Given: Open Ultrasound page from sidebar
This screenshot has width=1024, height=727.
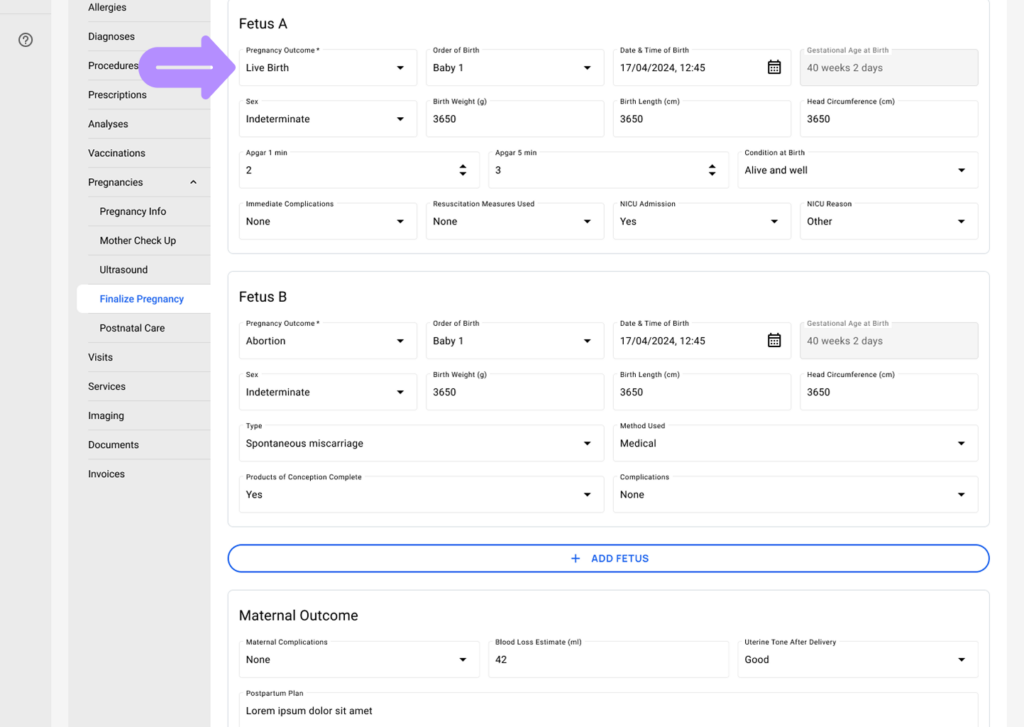Looking at the screenshot, I should pyautogui.click(x=124, y=270).
